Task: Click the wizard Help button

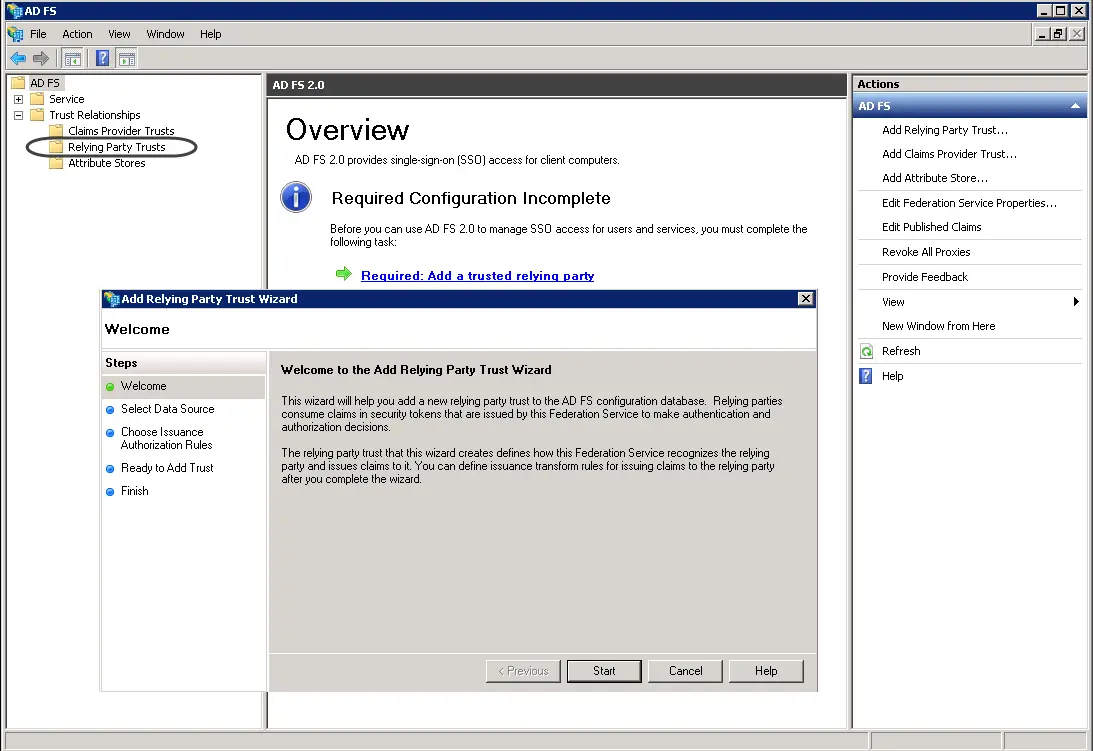Action: pos(766,671)
